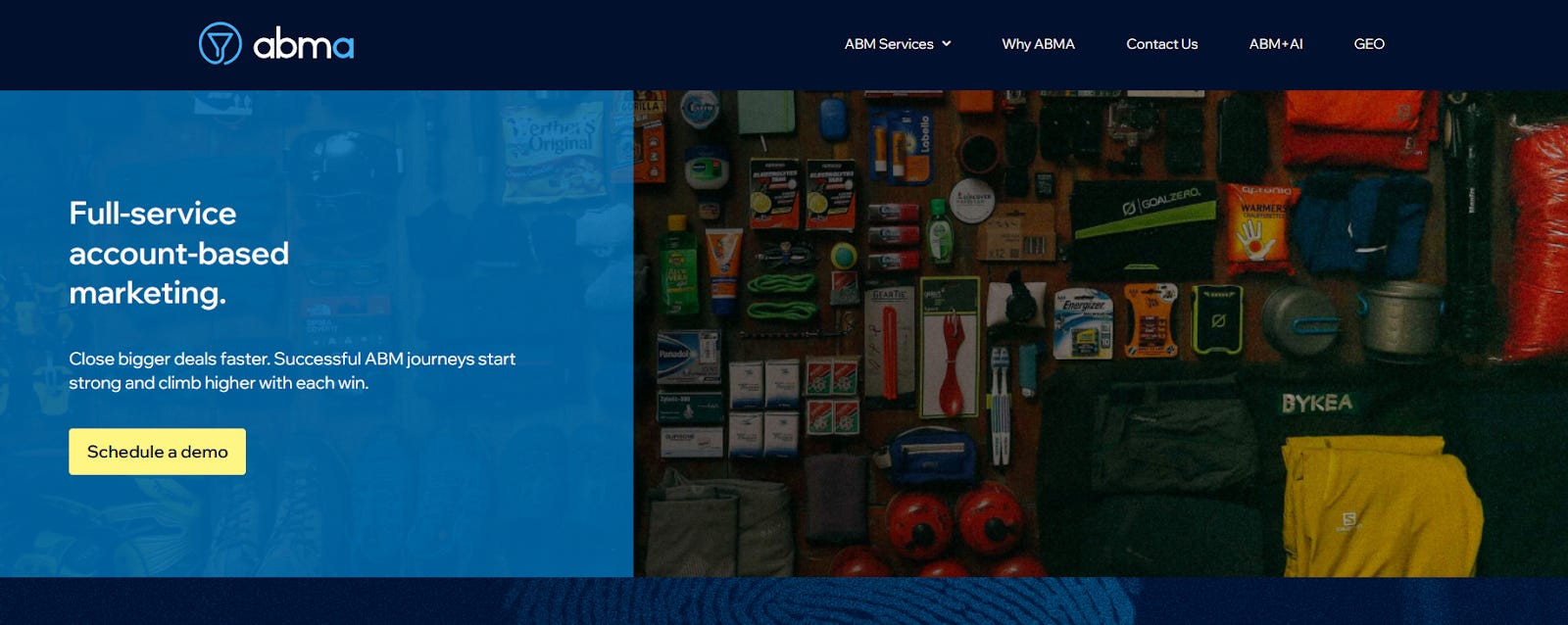
Task: Click the Full-service account-based marketing headline
Action: (178, 253)
